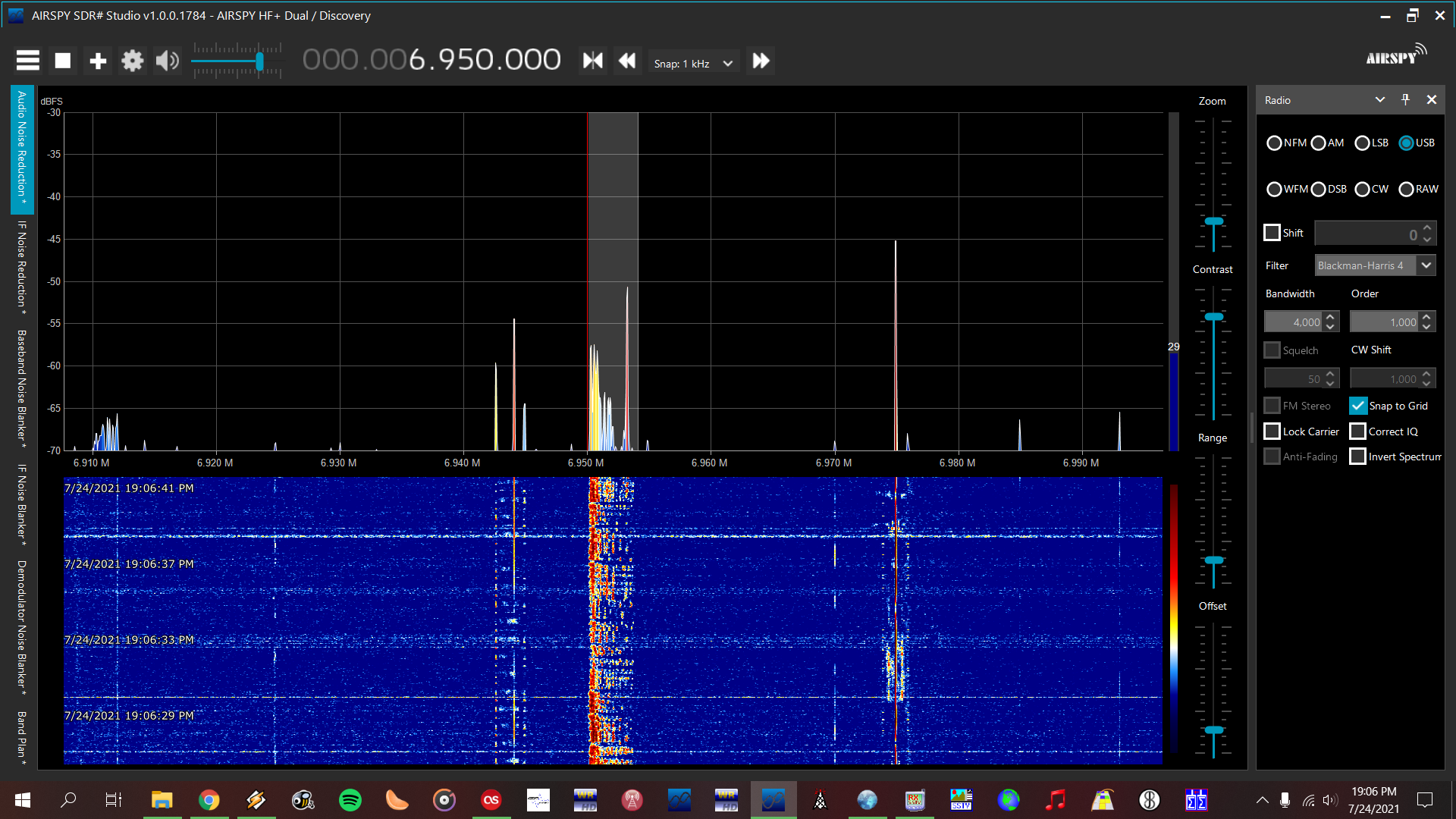Expand the Radio panel chevron menu
This screenshot has height=819, width=1456.
[1380, 100]
